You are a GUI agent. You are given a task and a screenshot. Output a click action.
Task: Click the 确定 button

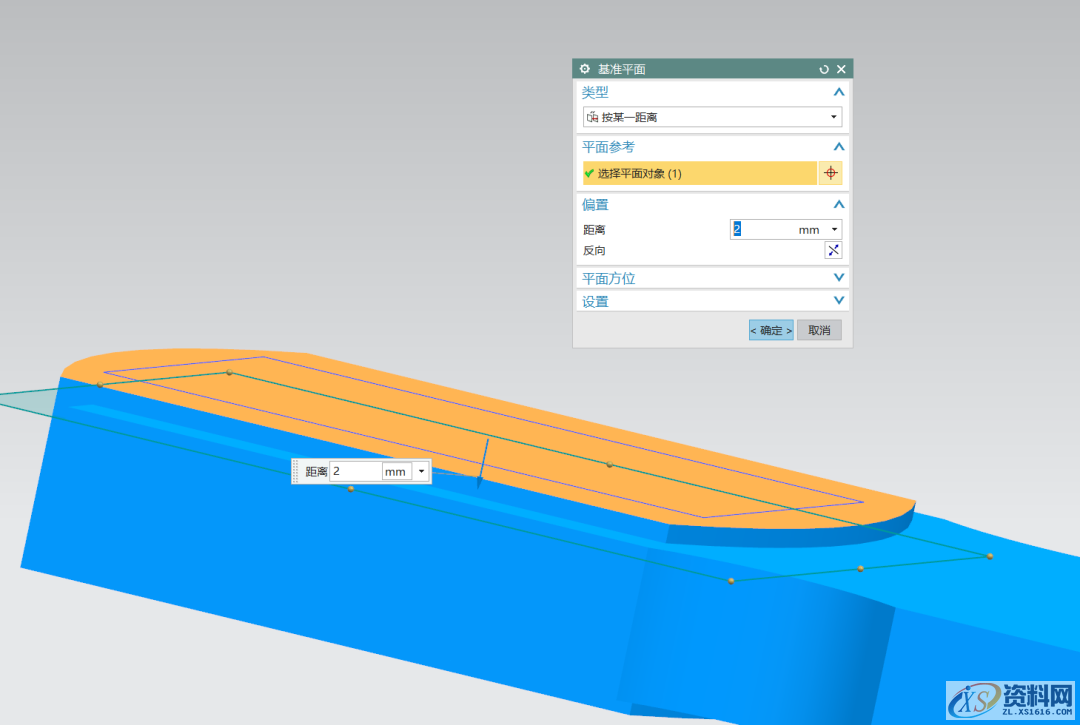[x=771, y=330]
